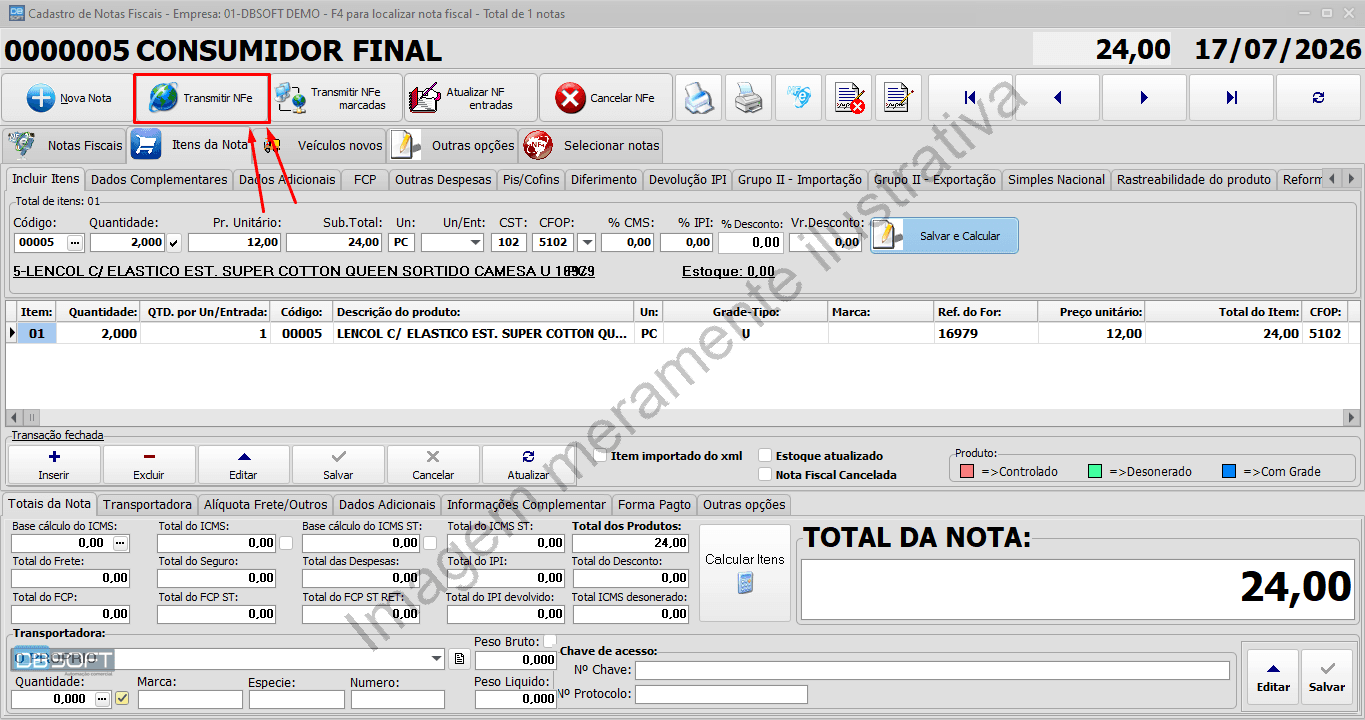The height and width of the screenshot is (720, 1365).
Task: Click the gray printer icon
Action: 749,98
